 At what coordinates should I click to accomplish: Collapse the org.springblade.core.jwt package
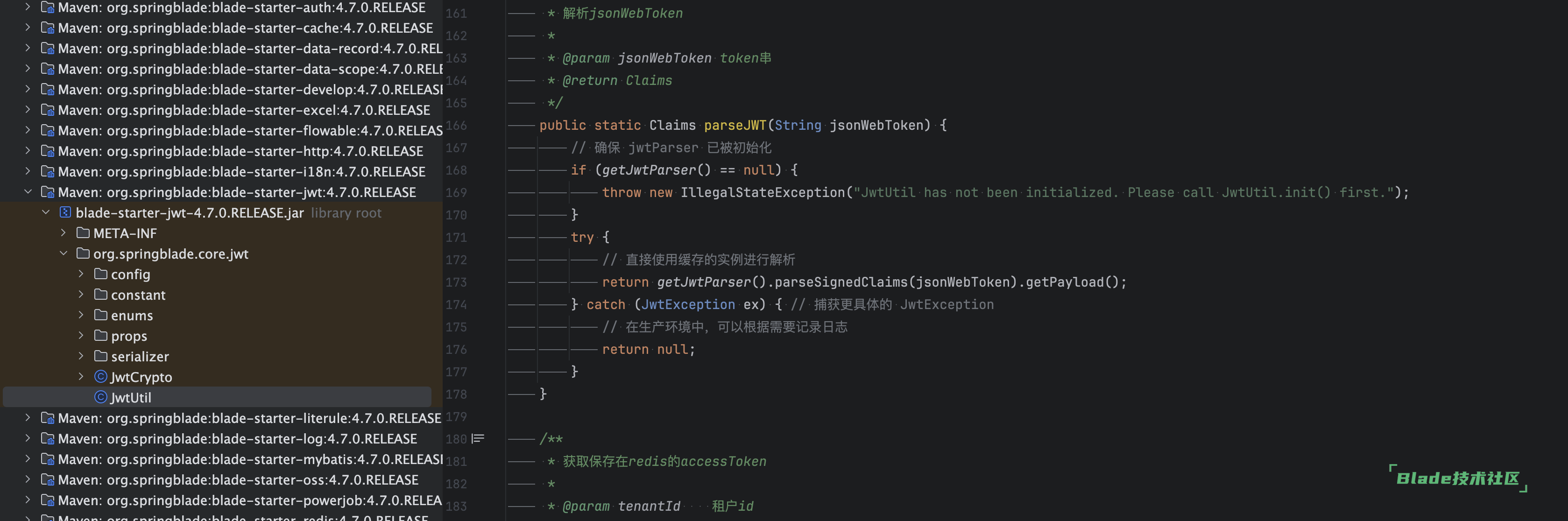coord(64,254)
